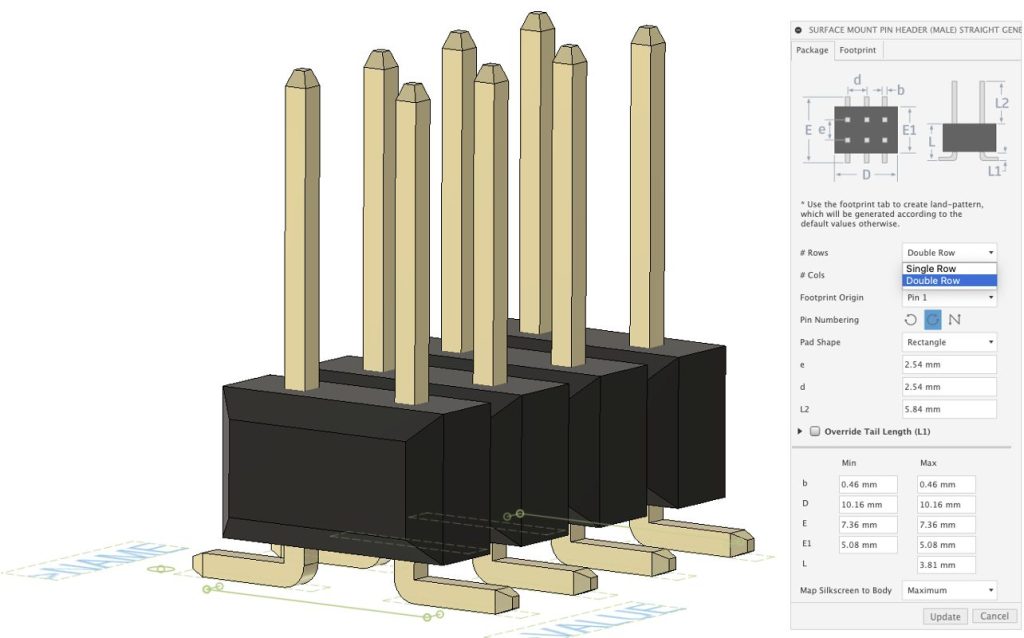Choose zigzag N pin numbering icon
The image size is (1024, 638).
point(954,320)
